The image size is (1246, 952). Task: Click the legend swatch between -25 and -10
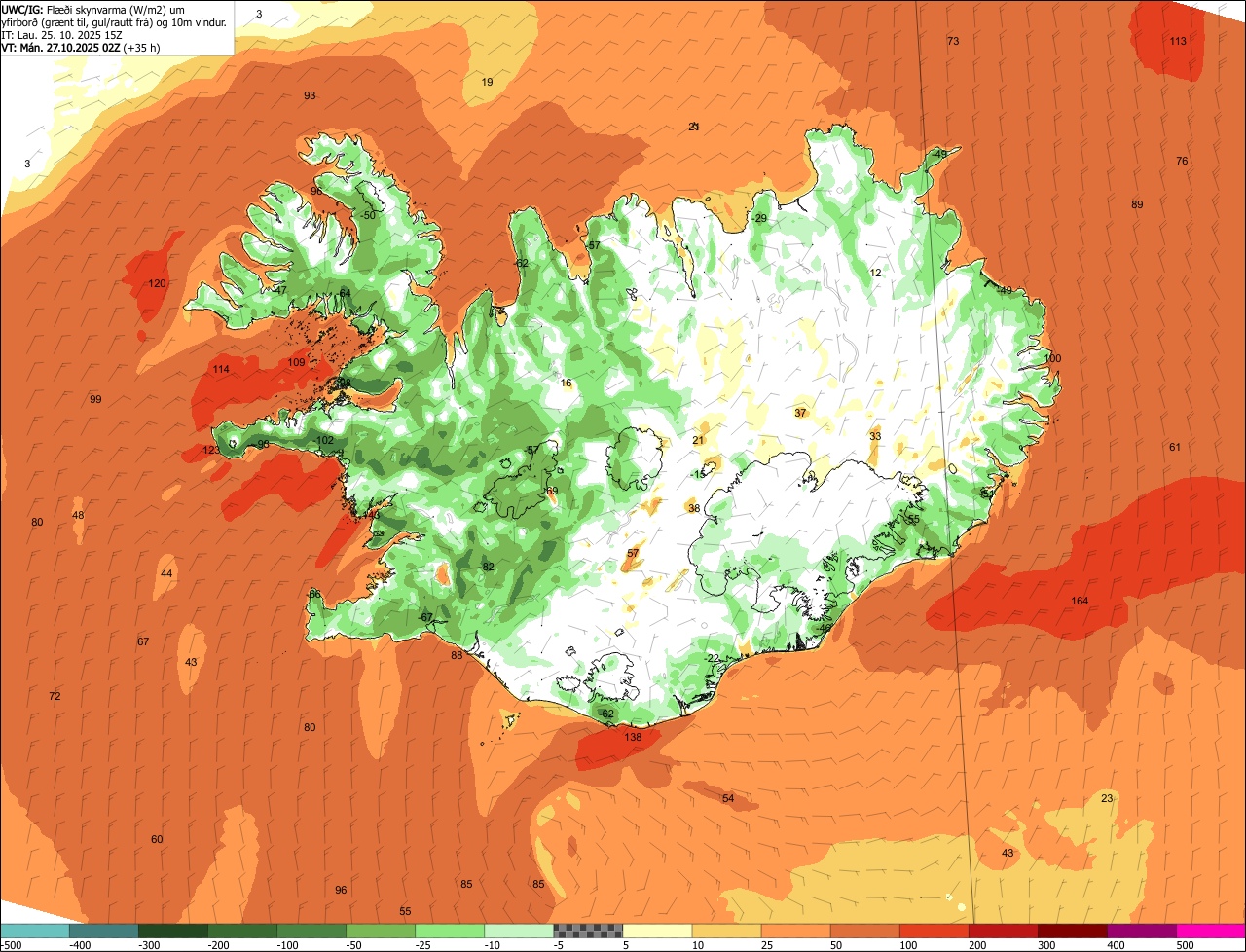[x=450, y=931]
